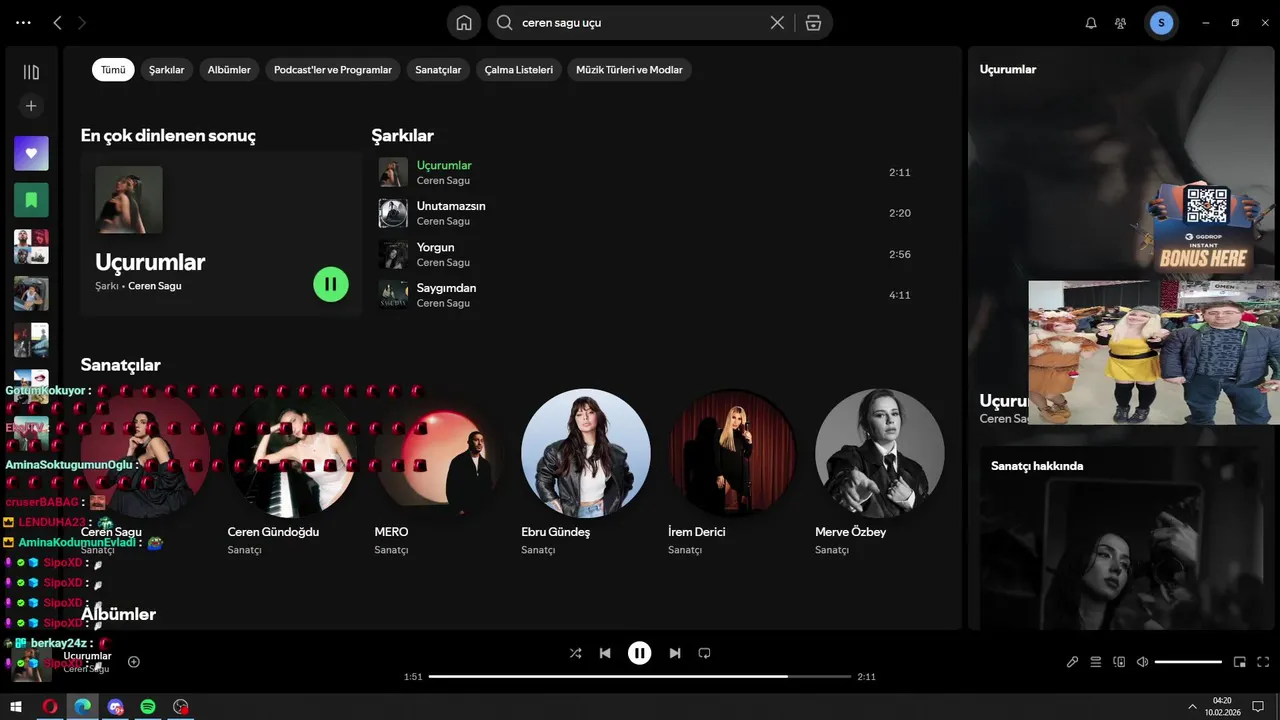
Task: Switch to OBS in the taskbar
Action: point(180,707)
